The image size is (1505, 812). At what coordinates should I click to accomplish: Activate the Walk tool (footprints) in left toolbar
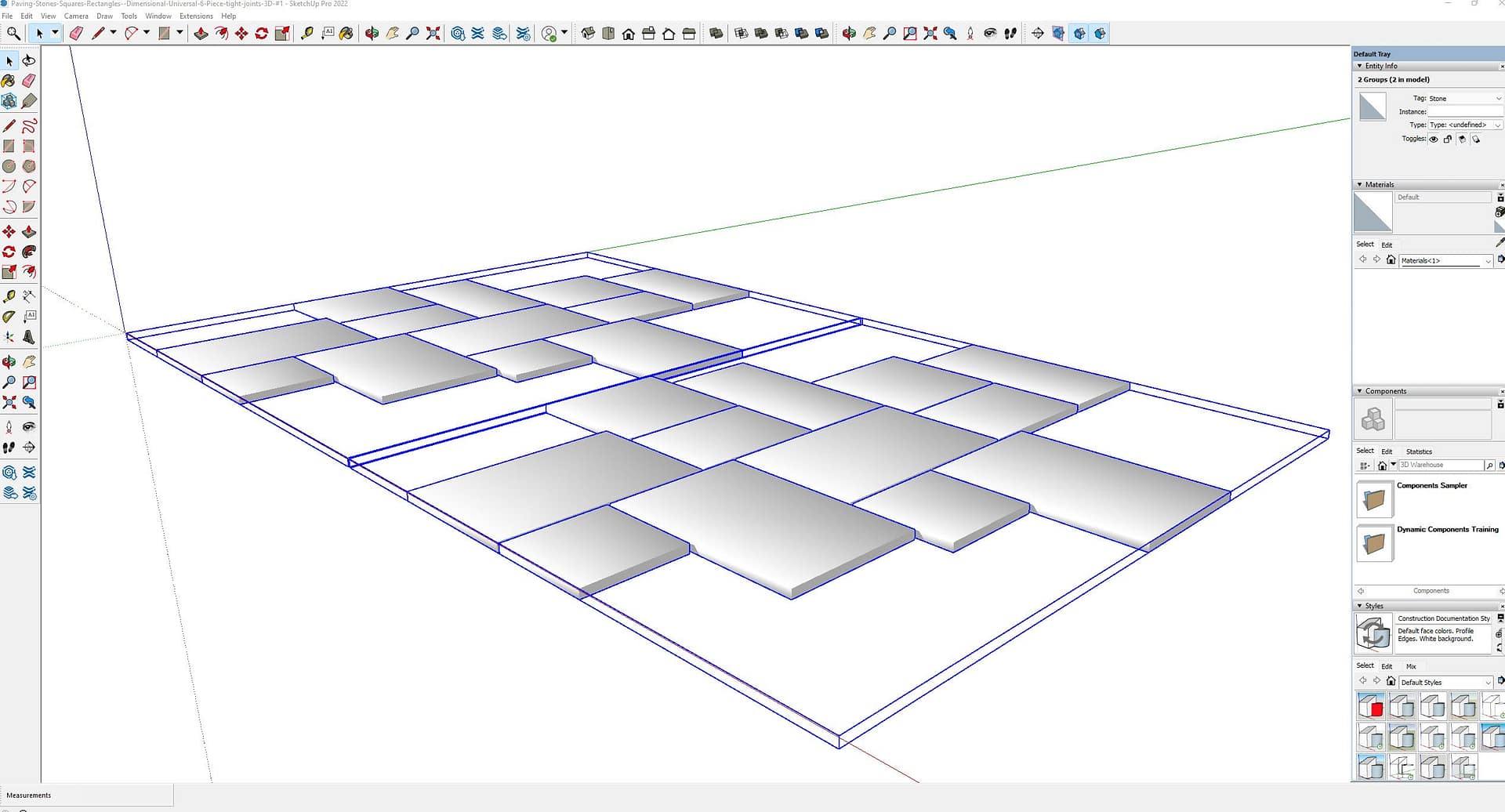point(9,448)
